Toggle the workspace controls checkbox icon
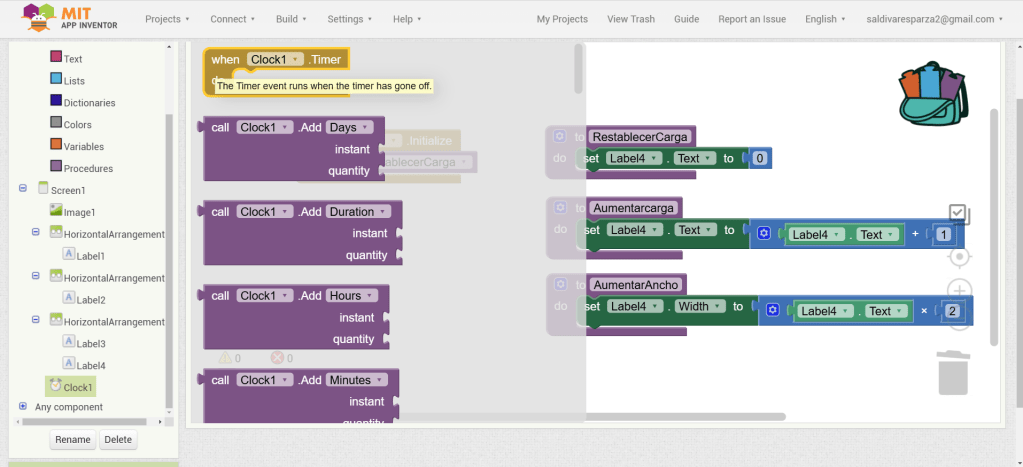The height and width of the screenshot is (467, 1023). [958, 213]
